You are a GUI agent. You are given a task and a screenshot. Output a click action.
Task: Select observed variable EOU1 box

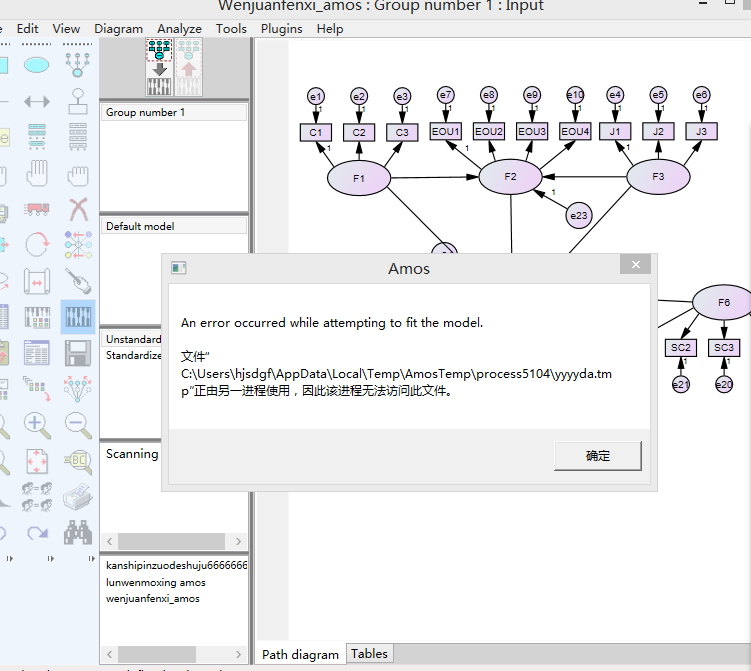click(445, 131)
